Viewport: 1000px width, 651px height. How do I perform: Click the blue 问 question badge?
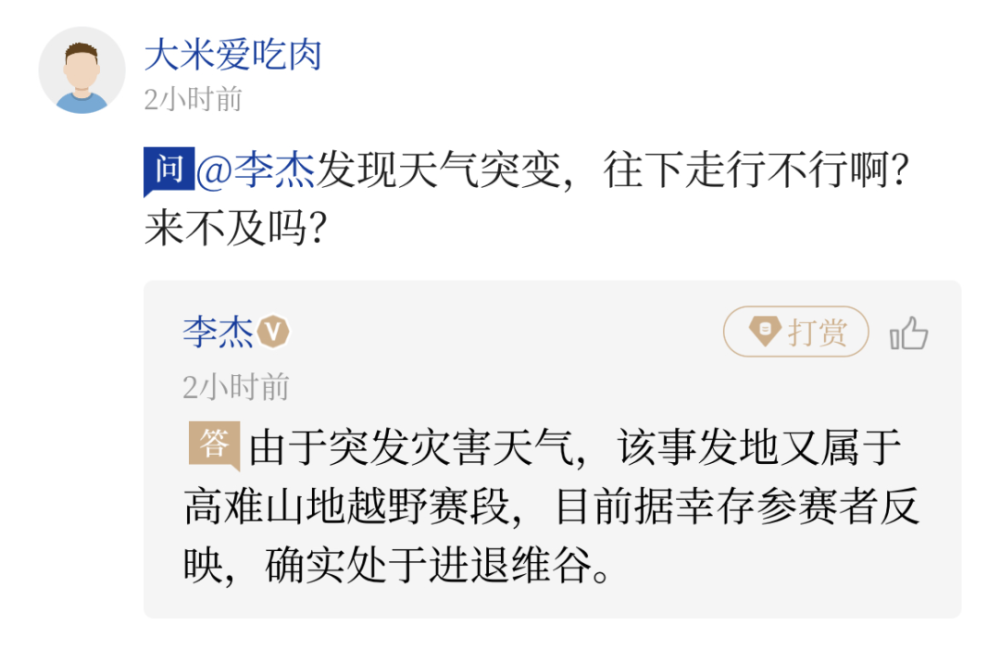[168, 171]
